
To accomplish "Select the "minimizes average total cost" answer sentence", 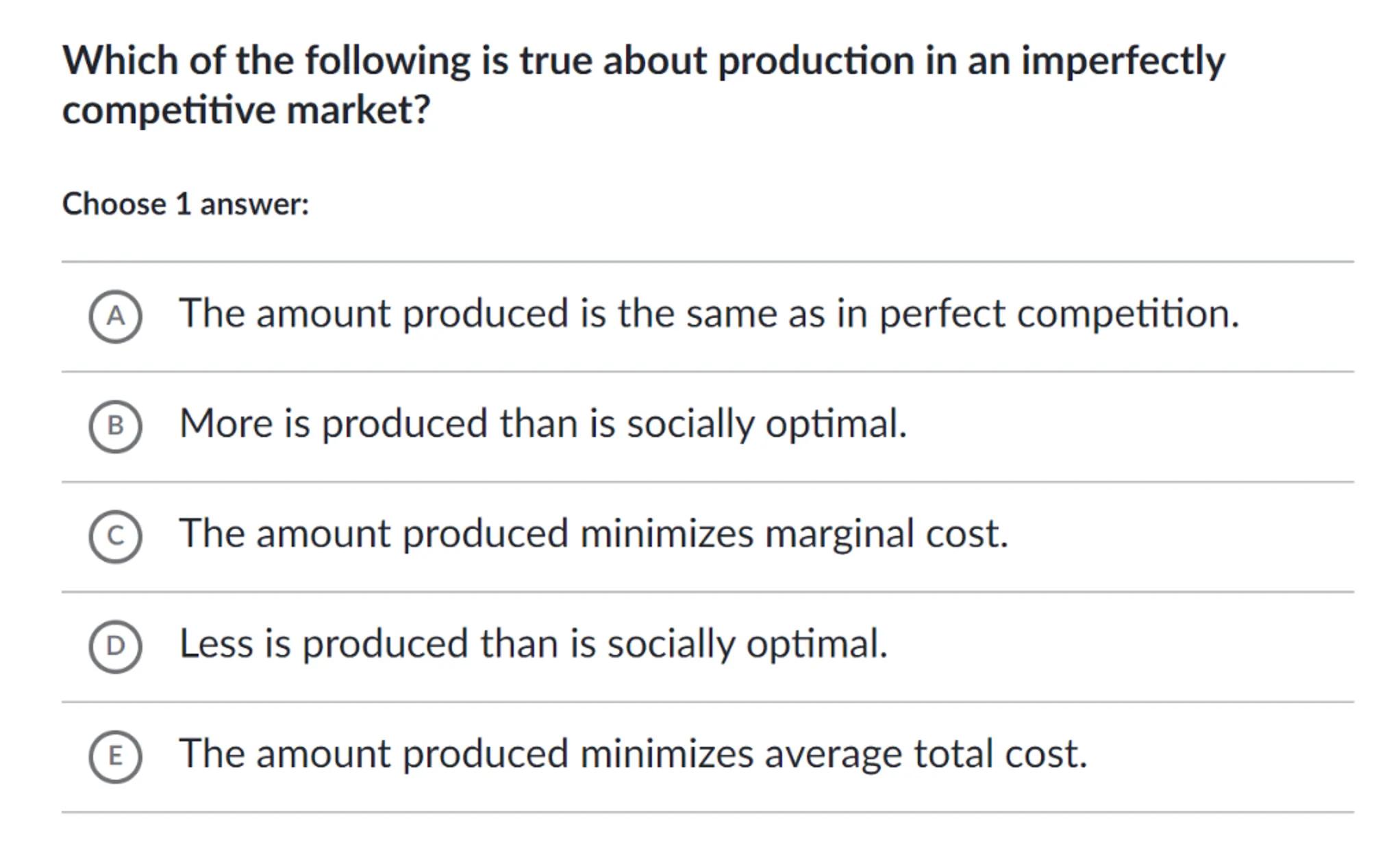I will 633,754.
